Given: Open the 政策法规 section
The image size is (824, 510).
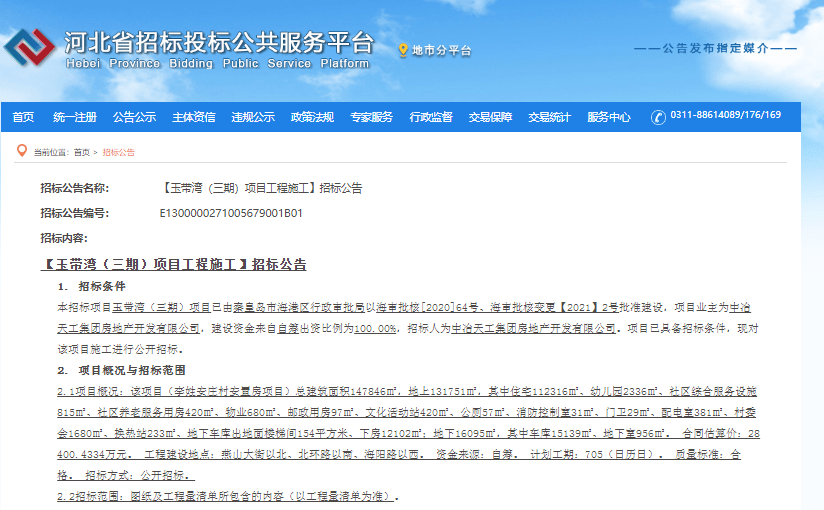Looking at the screenshot, I should point(312,117).
